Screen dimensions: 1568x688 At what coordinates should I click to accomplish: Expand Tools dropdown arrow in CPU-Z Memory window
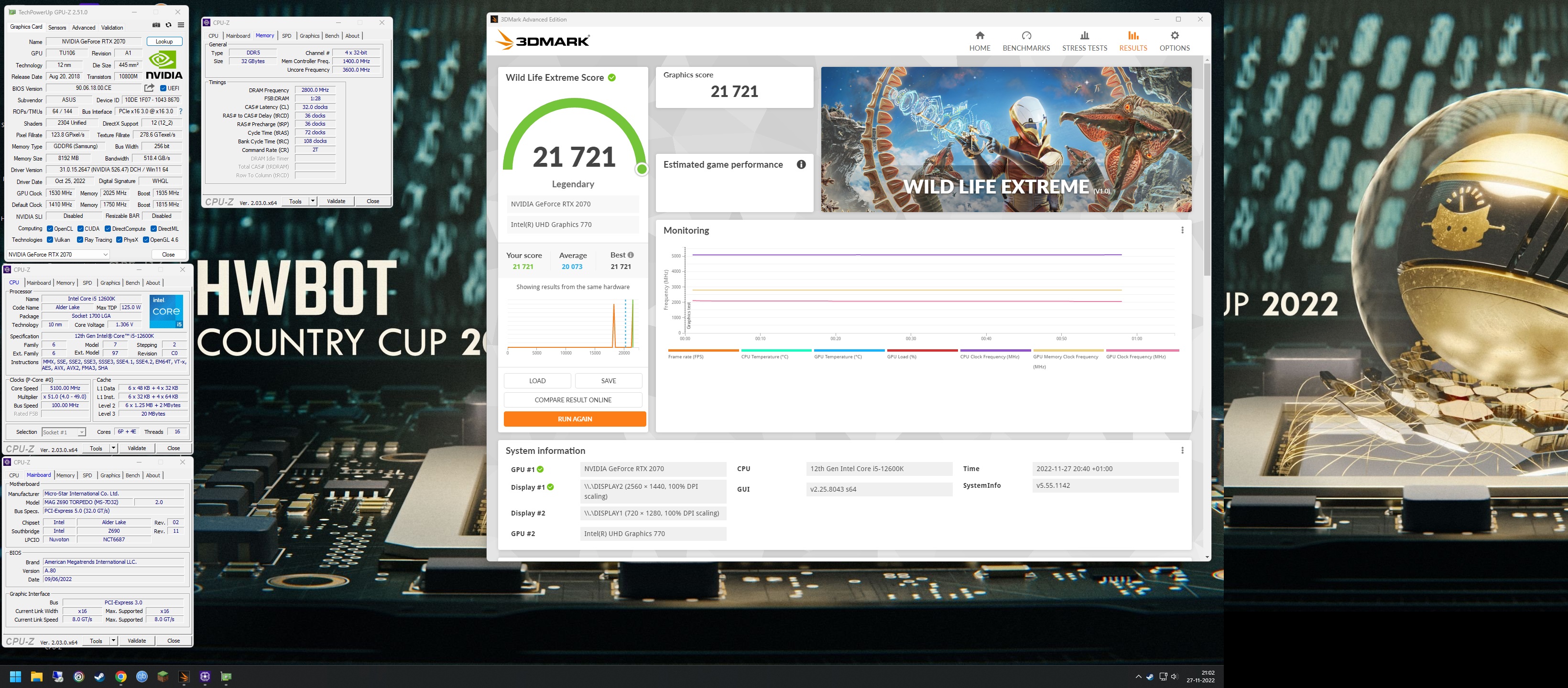313,201
